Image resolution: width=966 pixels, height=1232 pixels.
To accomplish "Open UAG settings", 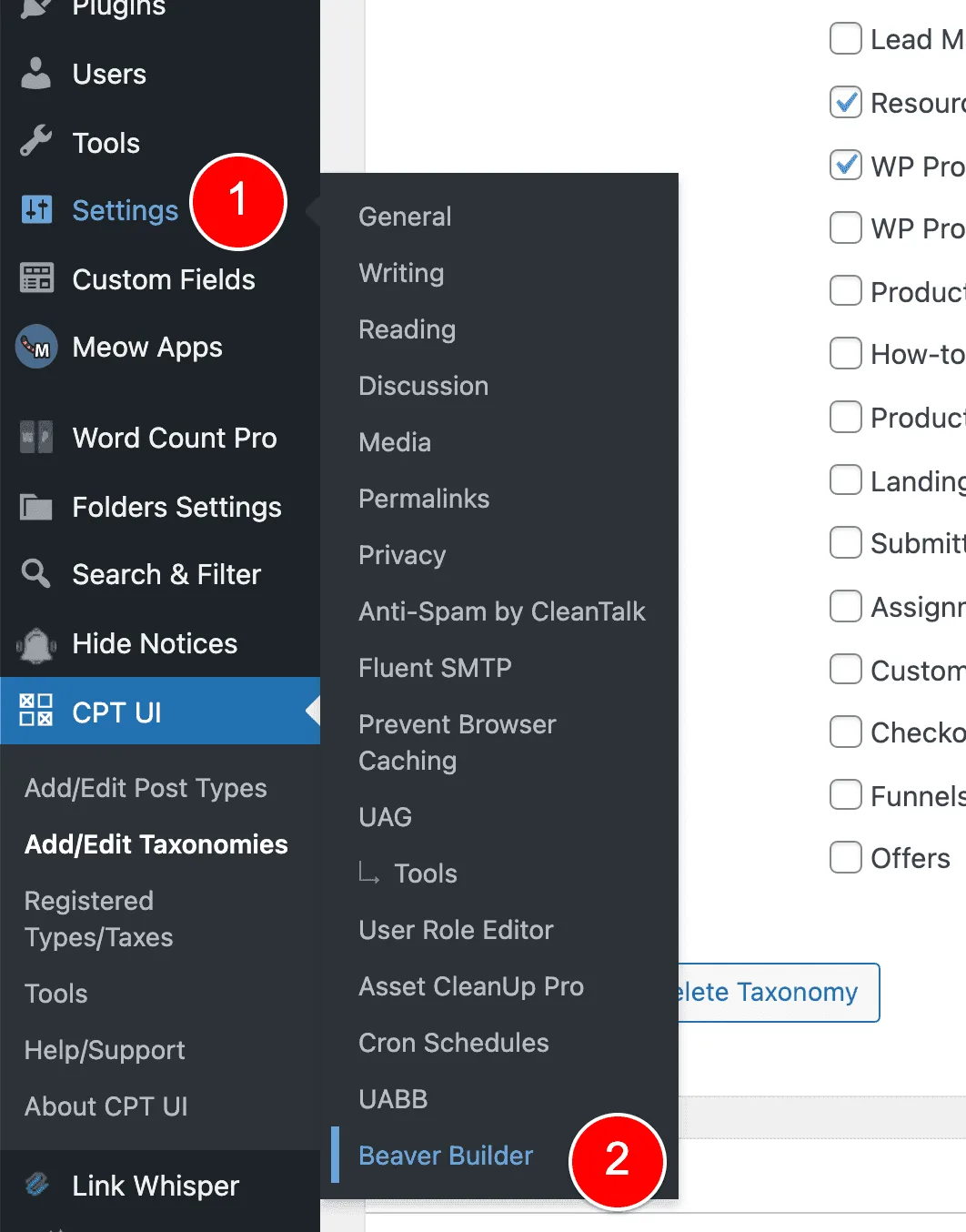I will (x=385, y=817).
